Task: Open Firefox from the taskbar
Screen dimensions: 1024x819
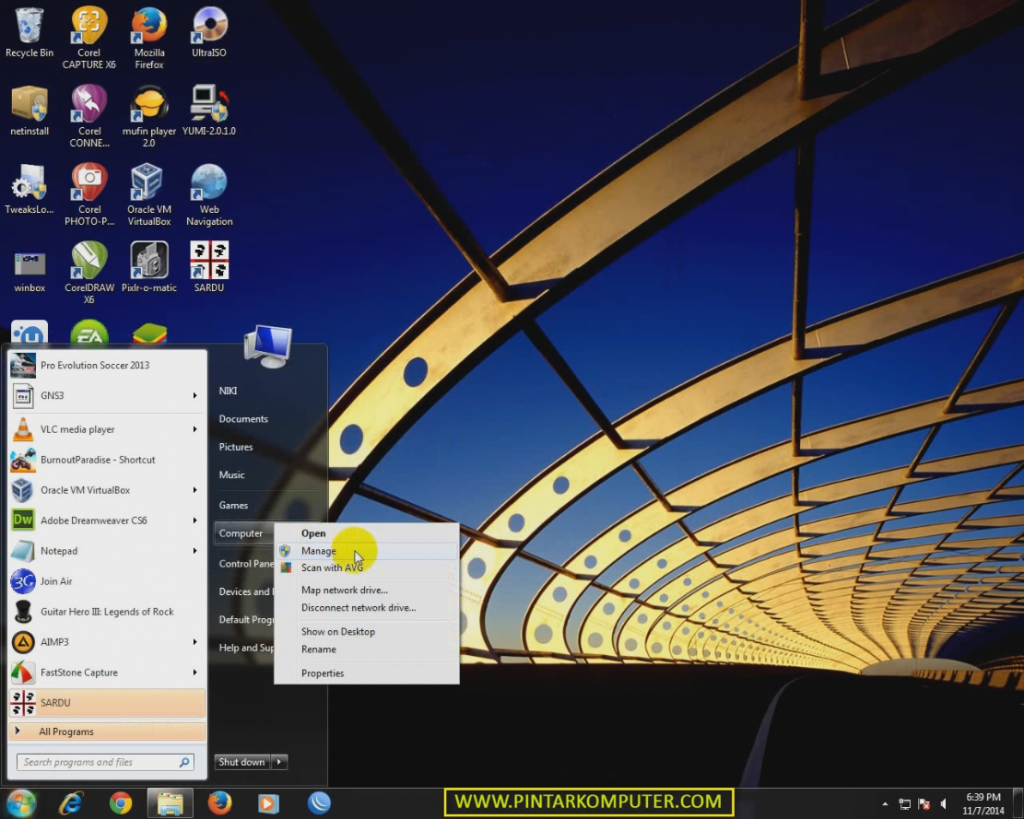Action: (219, 803)
